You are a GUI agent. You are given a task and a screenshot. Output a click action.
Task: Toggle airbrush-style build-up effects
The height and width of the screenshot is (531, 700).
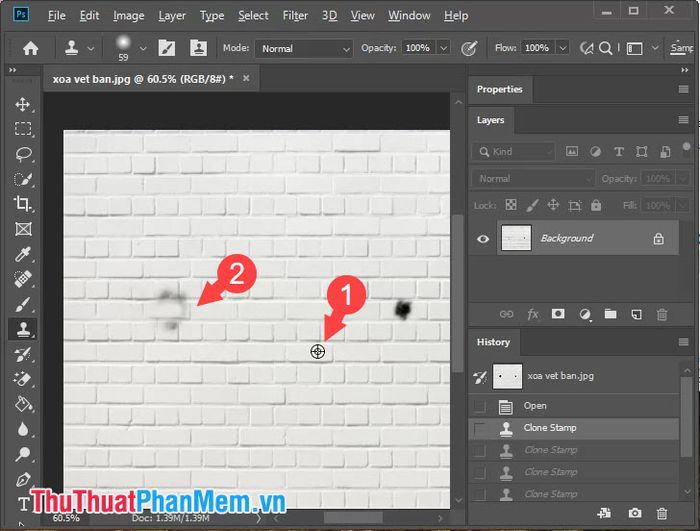(586, 48)
